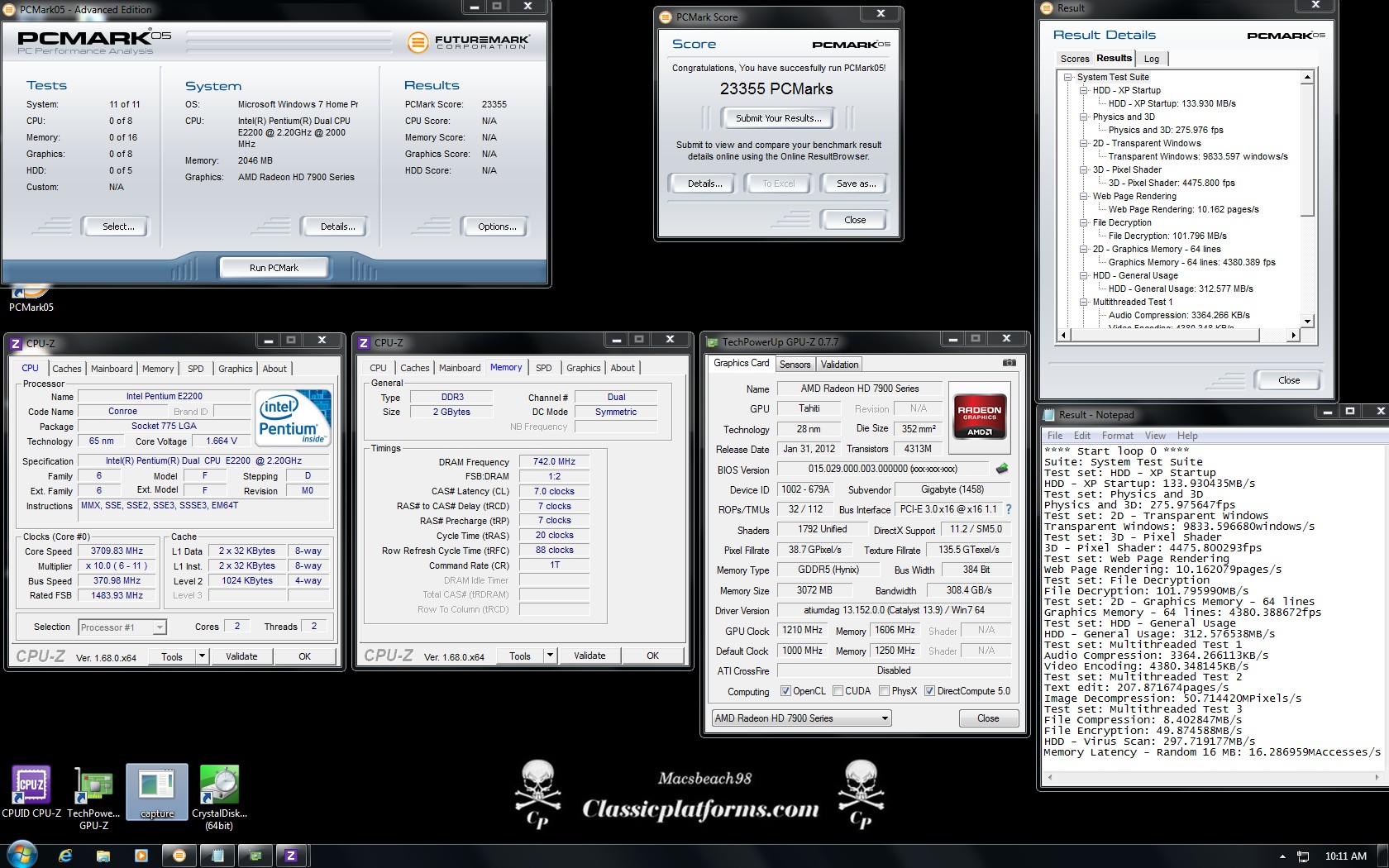This screenshot has height=868, width=1389.
Task: Open Tools dropdown arrow in CPU-Z processor window
Action: [x=201, y=656]
